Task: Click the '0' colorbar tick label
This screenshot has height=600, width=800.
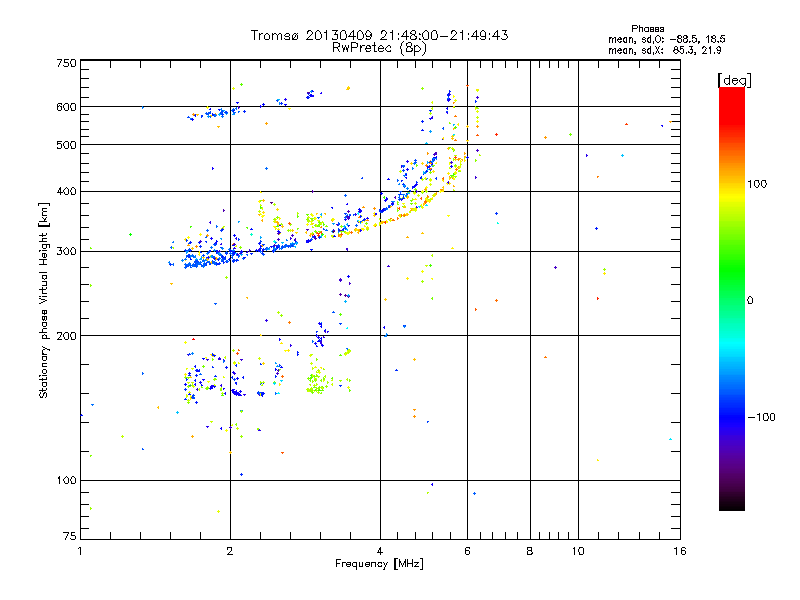Action: click(750, 300)
